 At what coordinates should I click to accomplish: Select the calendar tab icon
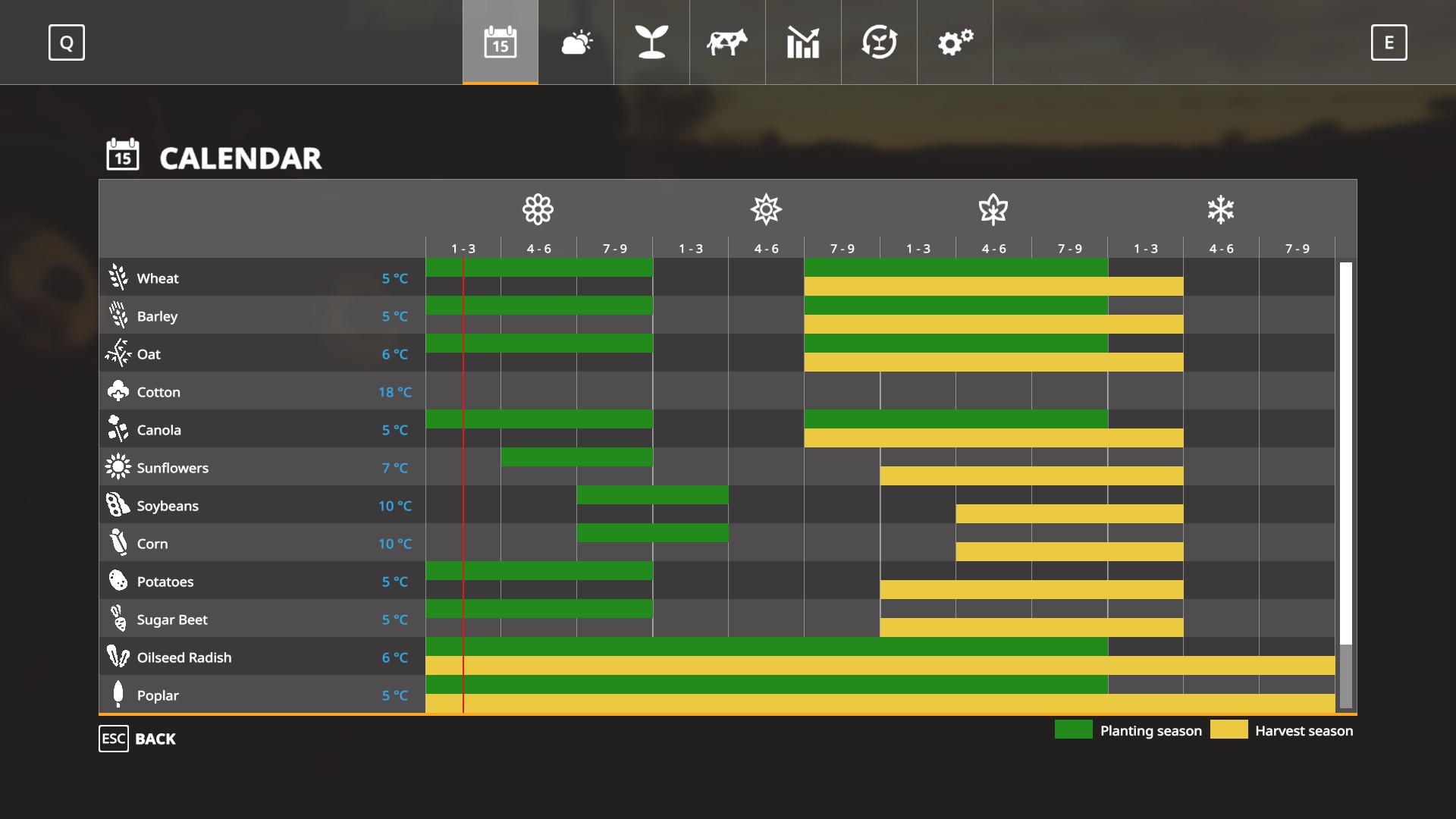[500, 42]
